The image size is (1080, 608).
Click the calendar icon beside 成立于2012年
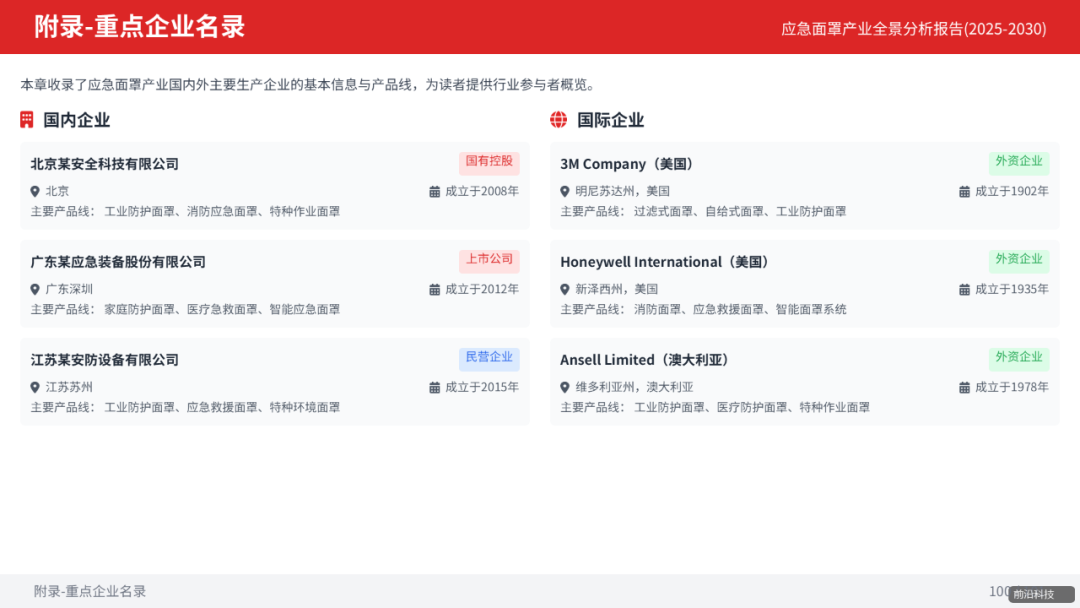point(434,288)
